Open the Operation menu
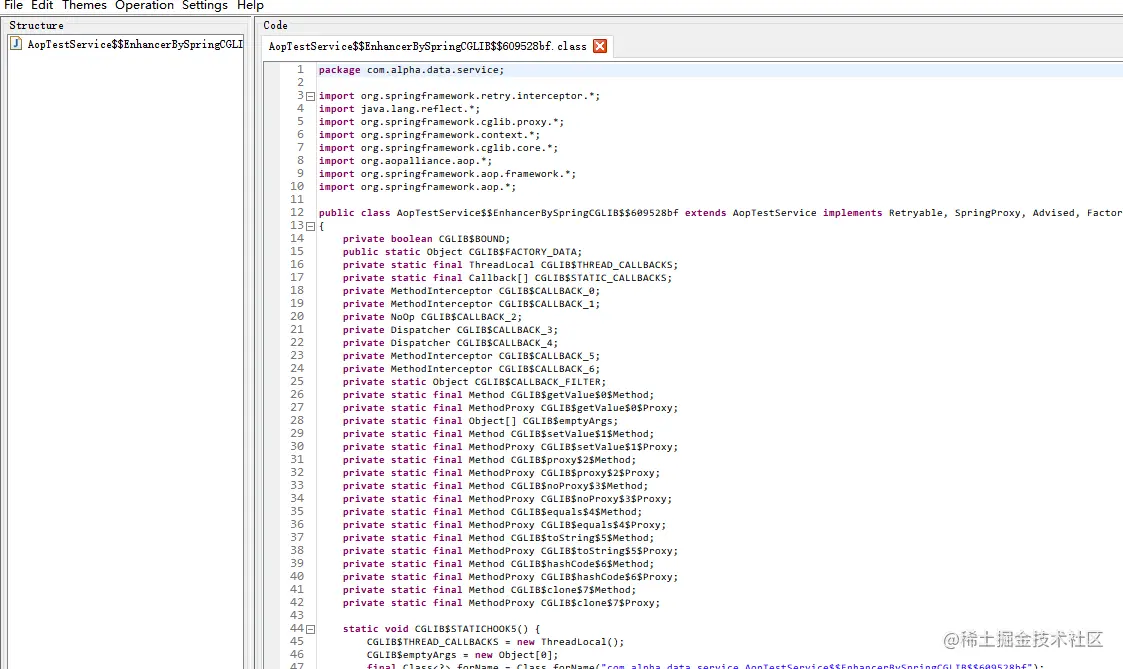Viewport: 1123px width, 669px height. coord(144,6)
